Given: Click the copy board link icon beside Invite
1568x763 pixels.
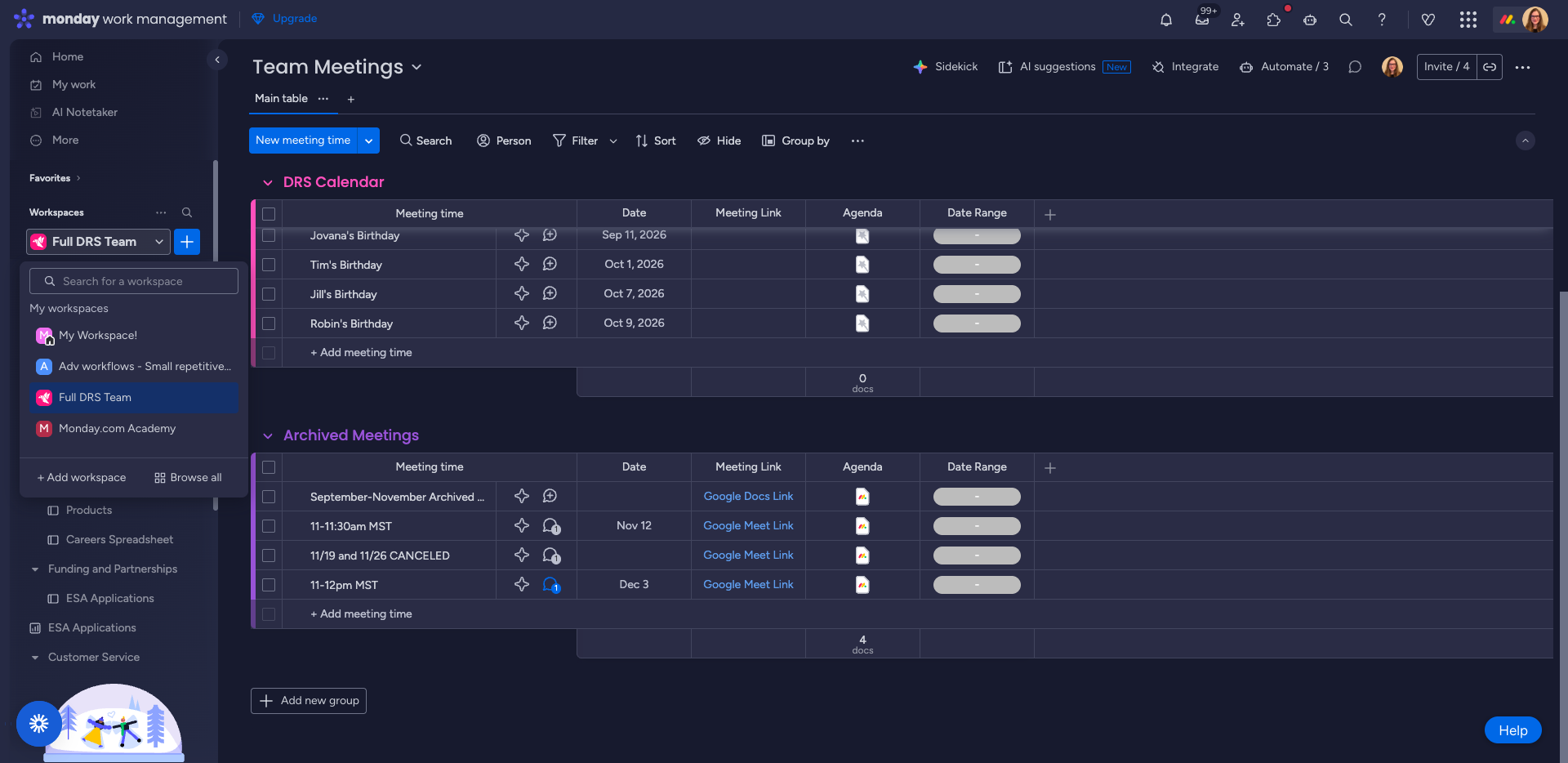Looking at the screenshot, I should 1490,67.
